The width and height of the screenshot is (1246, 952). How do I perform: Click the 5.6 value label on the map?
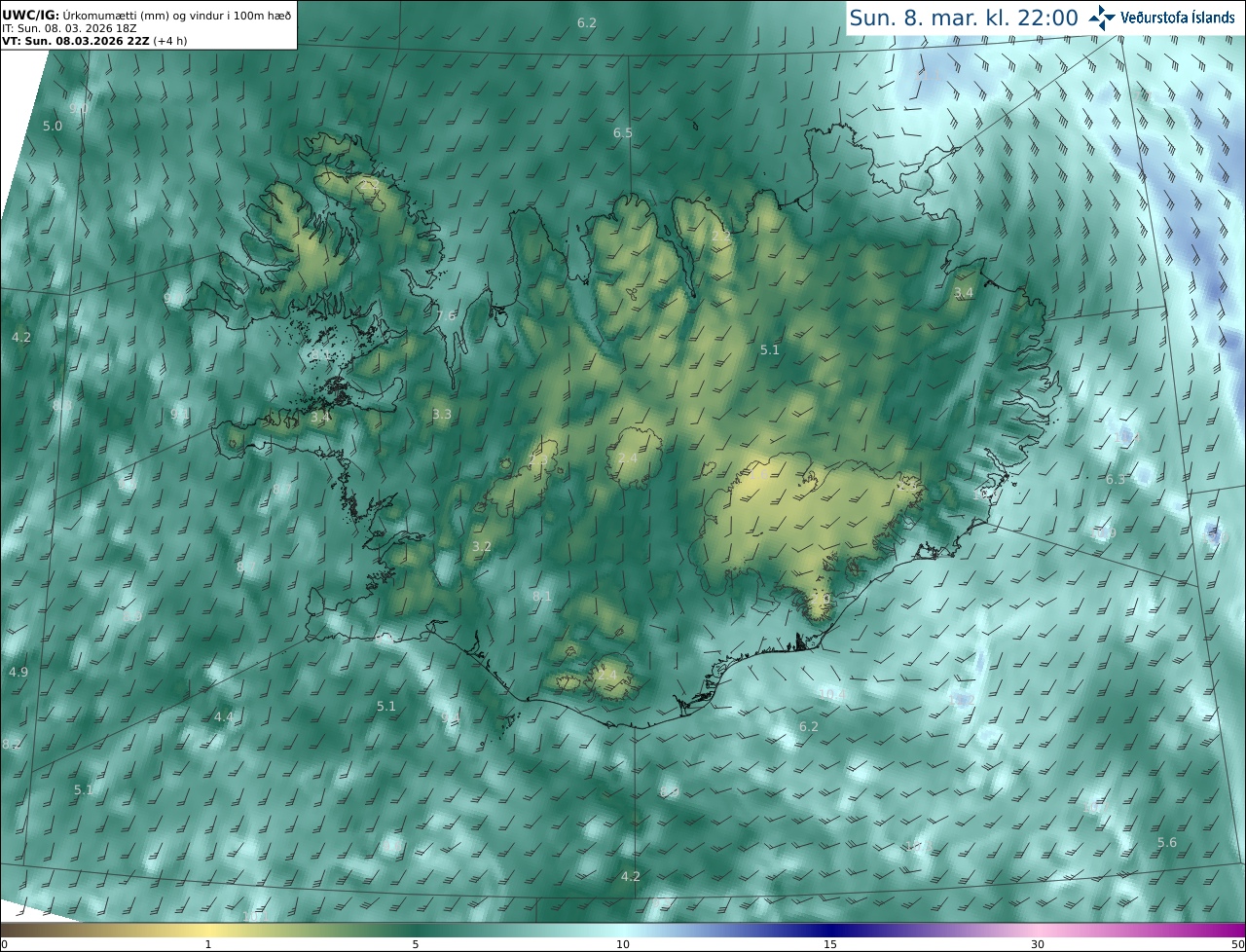pyautogui.click(x=1167, y=843)
